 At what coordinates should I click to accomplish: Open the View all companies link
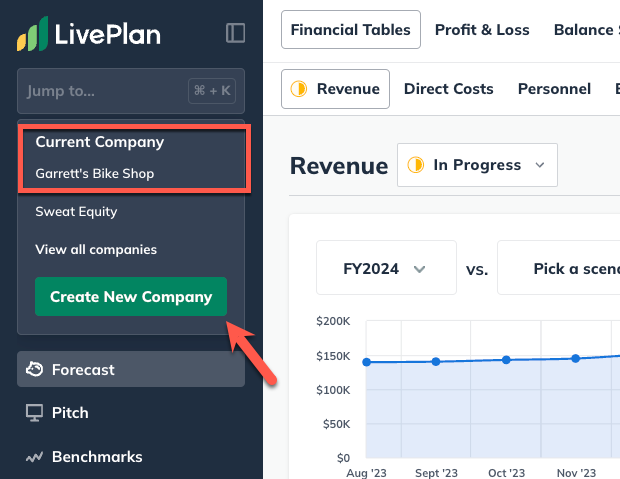pyautogui.click(x=96, y=249)
